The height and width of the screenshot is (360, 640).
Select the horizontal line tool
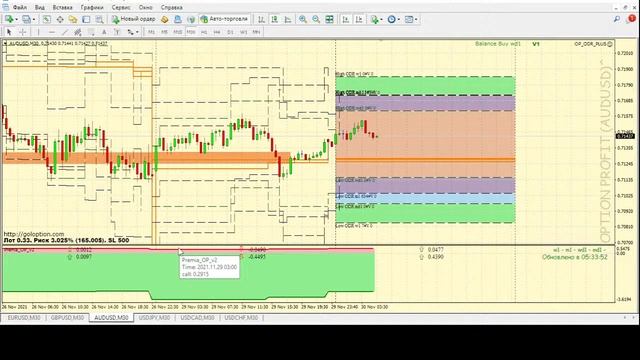[51, 32]
